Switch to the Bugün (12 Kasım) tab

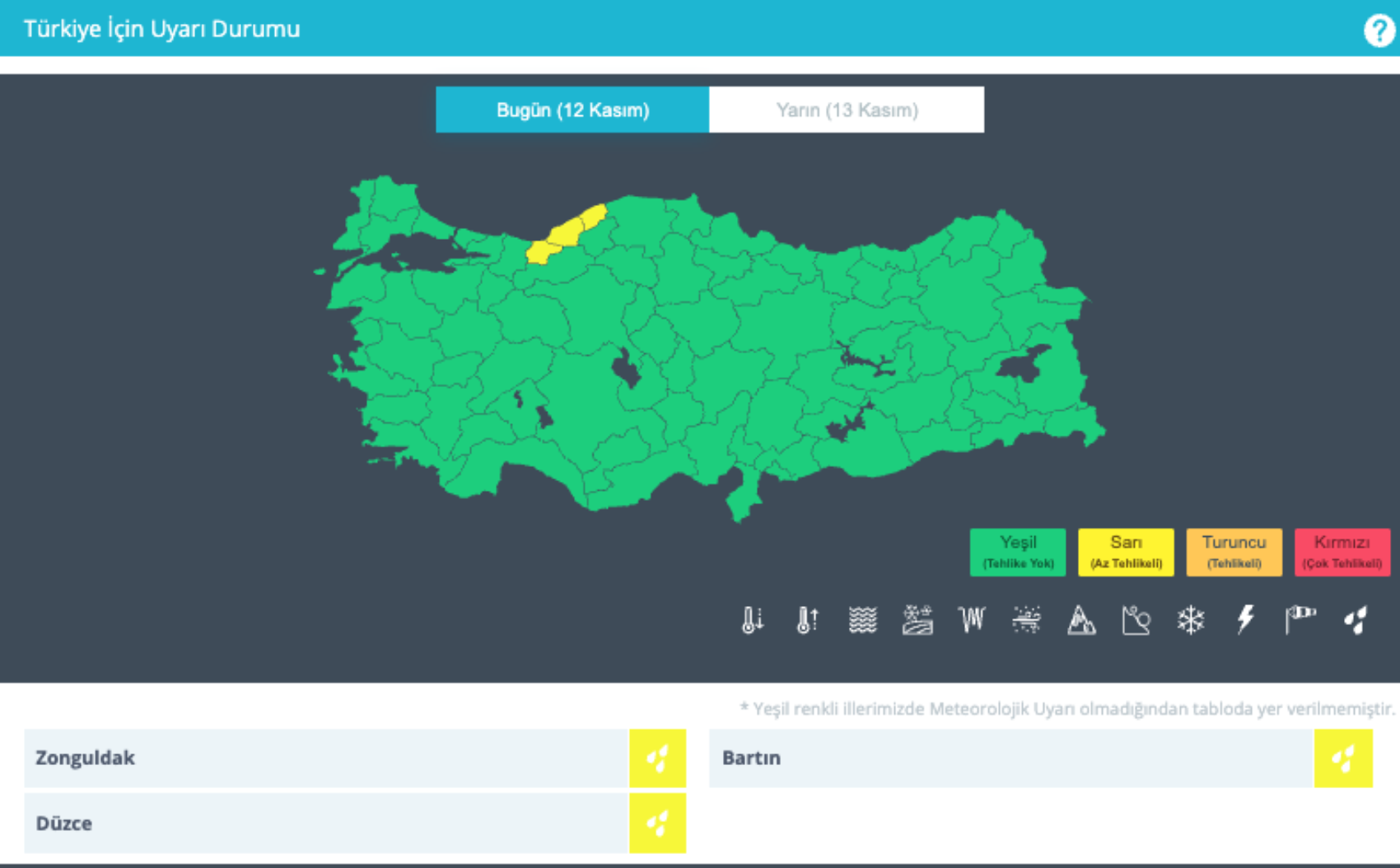click(x=572, y=110)
